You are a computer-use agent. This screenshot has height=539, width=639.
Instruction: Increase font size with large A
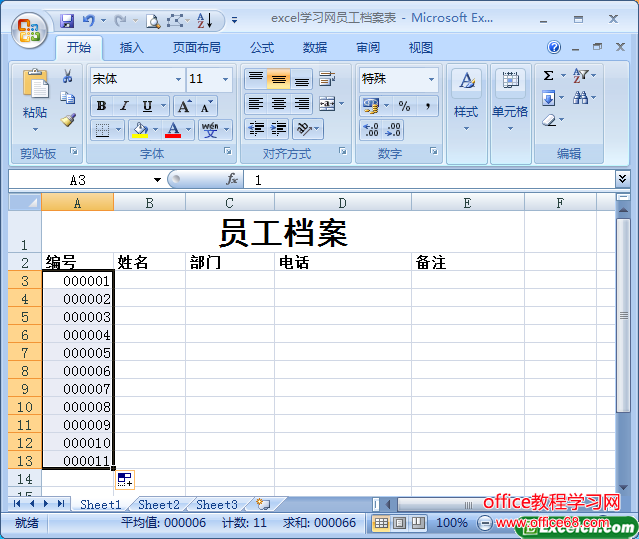coord(184,106)
